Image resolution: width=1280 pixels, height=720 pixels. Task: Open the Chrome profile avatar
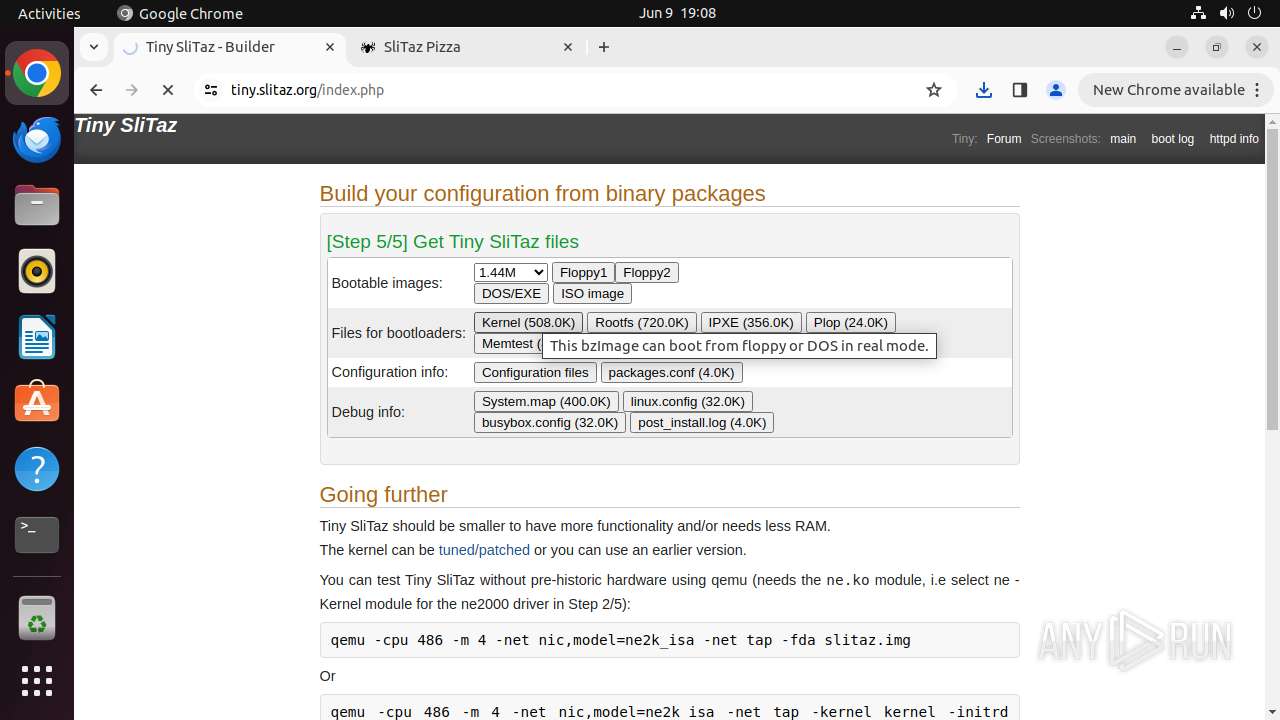(x=1056, y=90)
